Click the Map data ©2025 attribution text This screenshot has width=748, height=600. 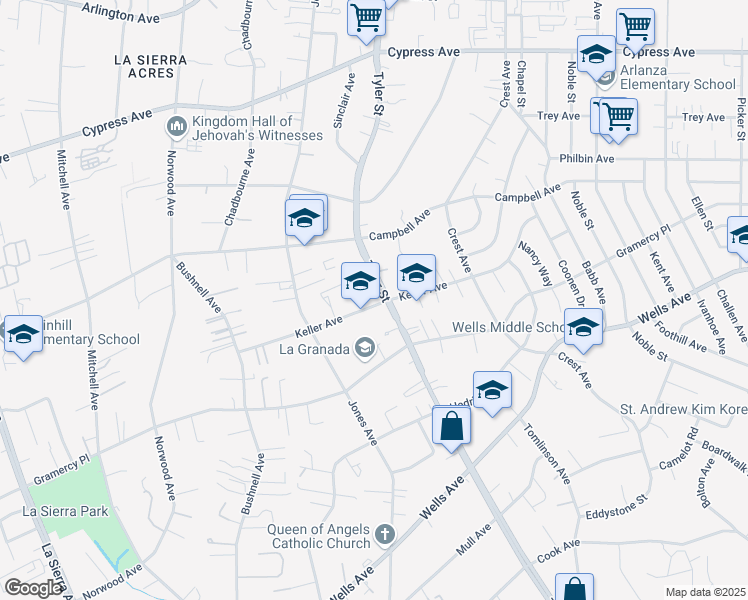tap(705, 592)
